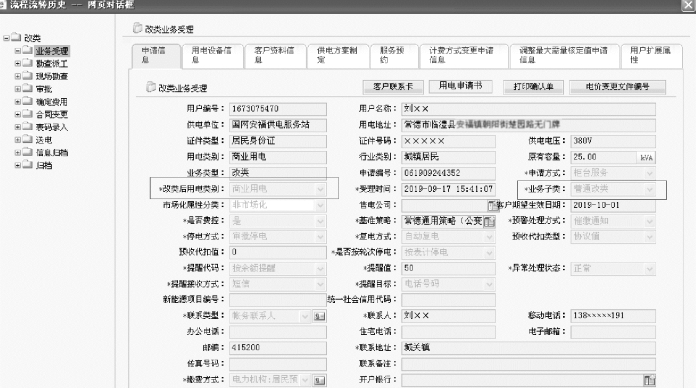Click the 现场勘查 folder icon
The image size is (696, 388).
coord(28,76)
